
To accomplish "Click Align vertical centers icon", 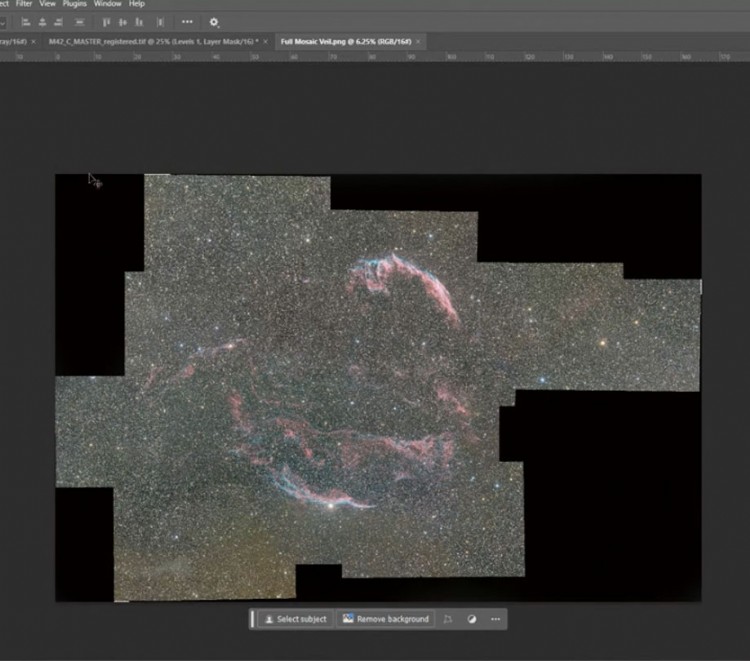I will point(123,22).
